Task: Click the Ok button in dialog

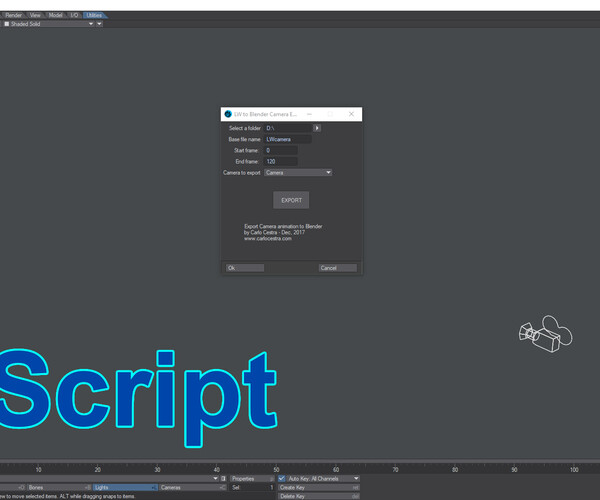Action: click(245, 268)
